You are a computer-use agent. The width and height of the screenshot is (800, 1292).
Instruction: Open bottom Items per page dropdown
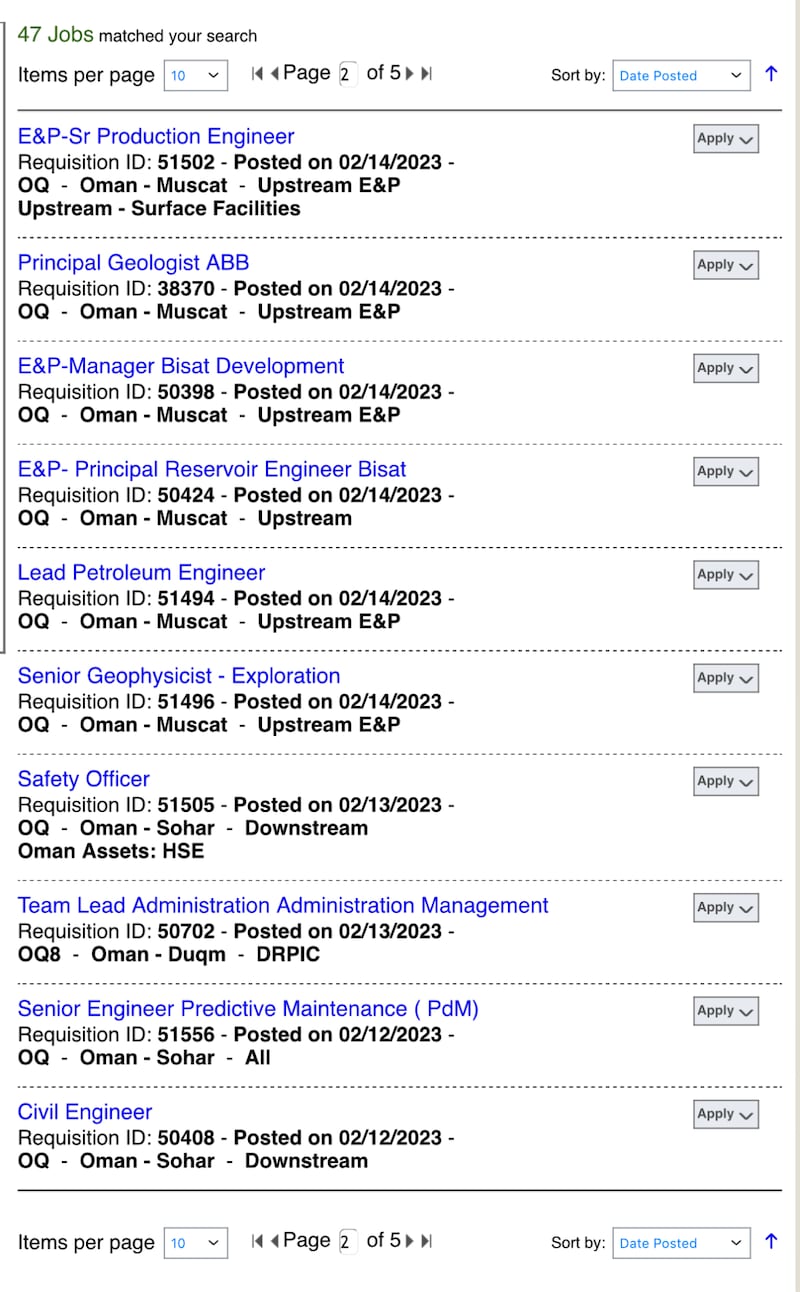[196, 1243]
